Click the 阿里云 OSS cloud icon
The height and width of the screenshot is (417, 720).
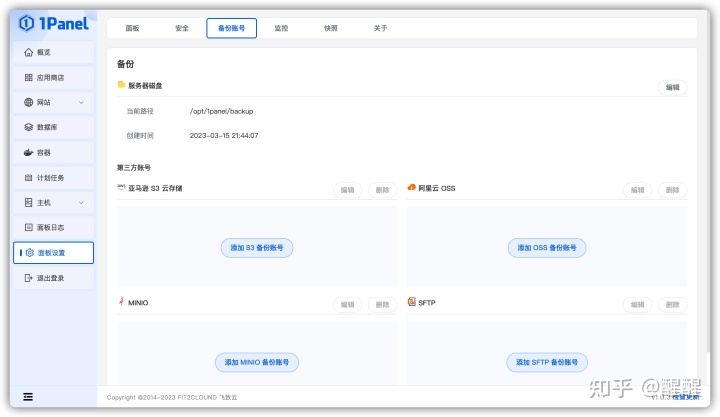tap(411, 187)
